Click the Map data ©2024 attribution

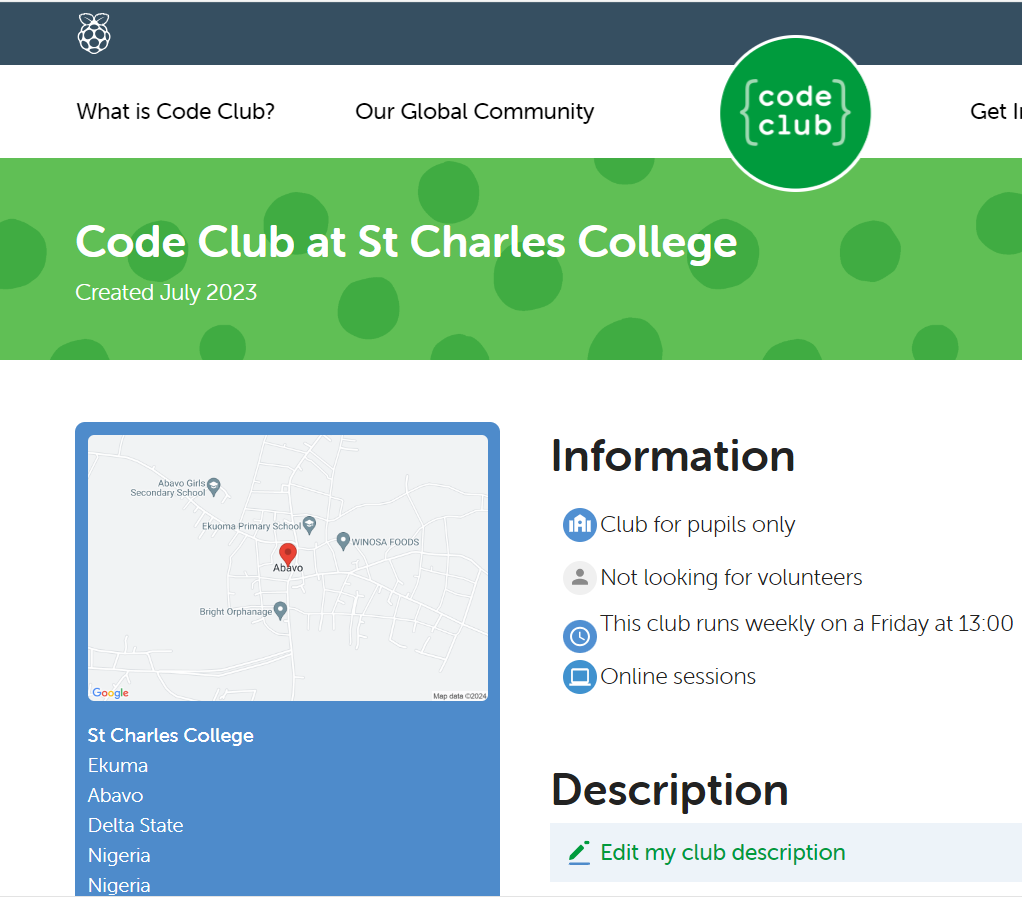(x=460, y=696)
